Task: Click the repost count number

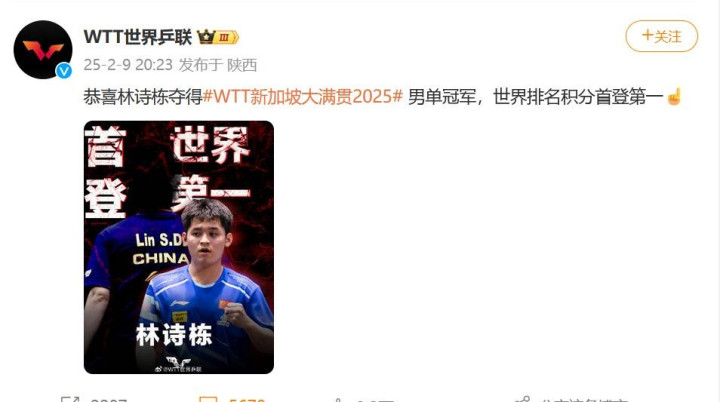Action: tap(109, 400)
